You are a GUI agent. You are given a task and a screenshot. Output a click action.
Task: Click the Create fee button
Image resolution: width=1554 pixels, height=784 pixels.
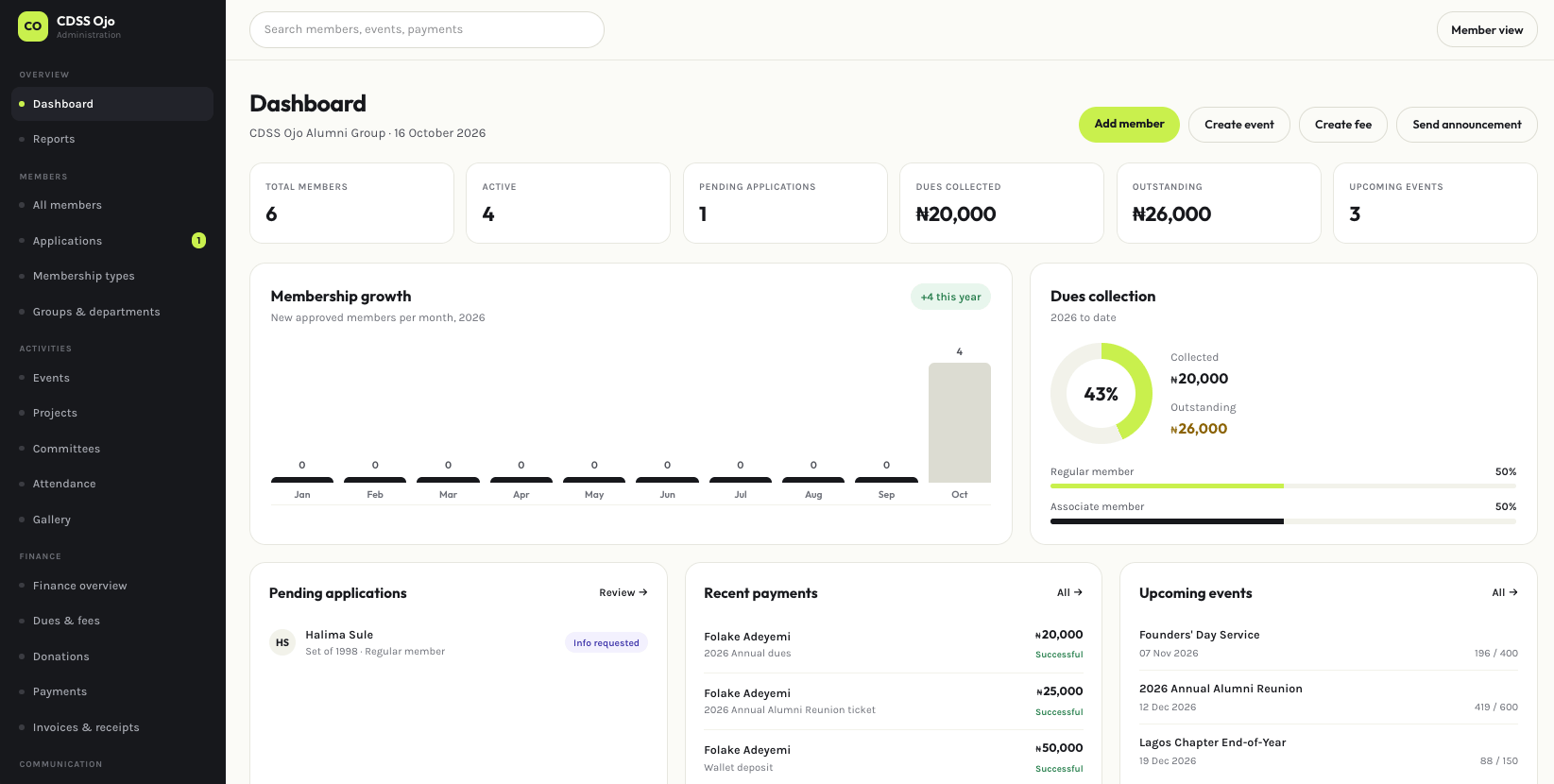point(1343,125)
